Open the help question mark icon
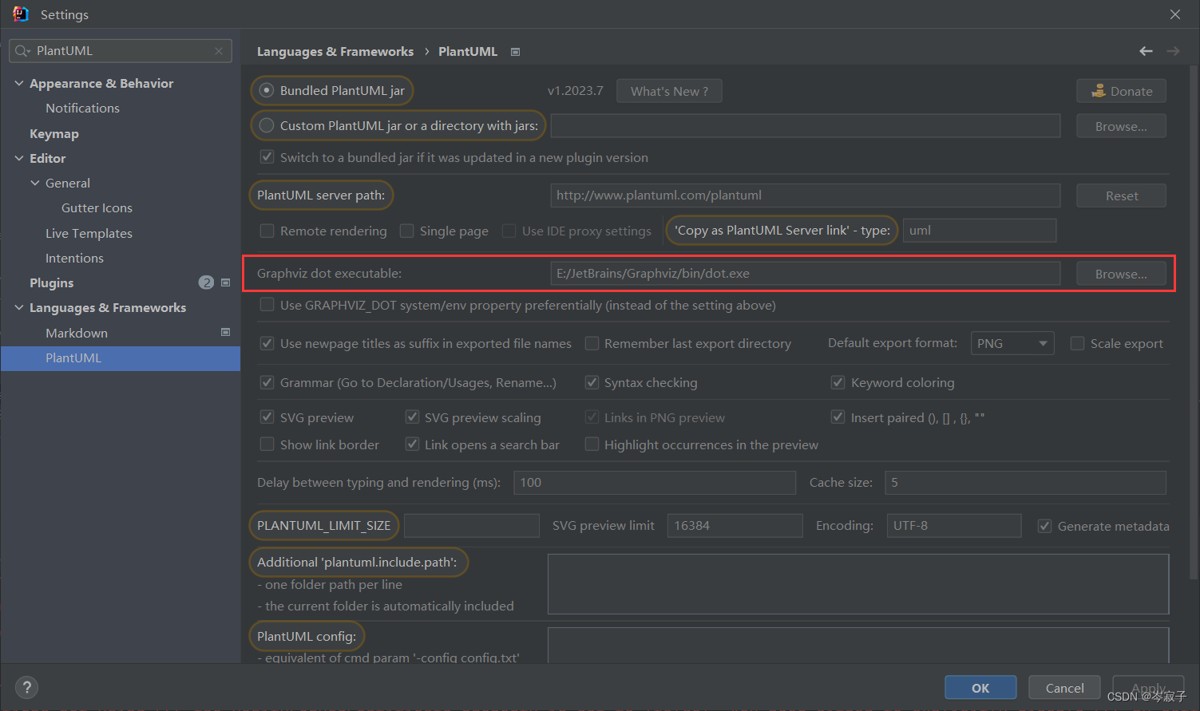 pyautogui.click(x=27, y=687)
